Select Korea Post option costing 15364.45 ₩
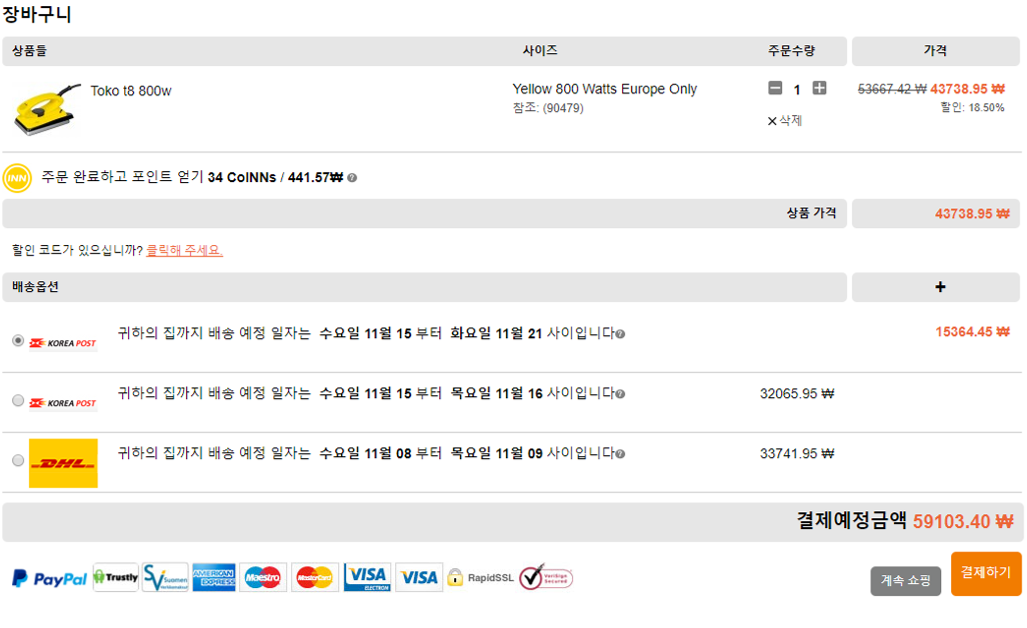The image size is (1027, 628). [18, 341]
